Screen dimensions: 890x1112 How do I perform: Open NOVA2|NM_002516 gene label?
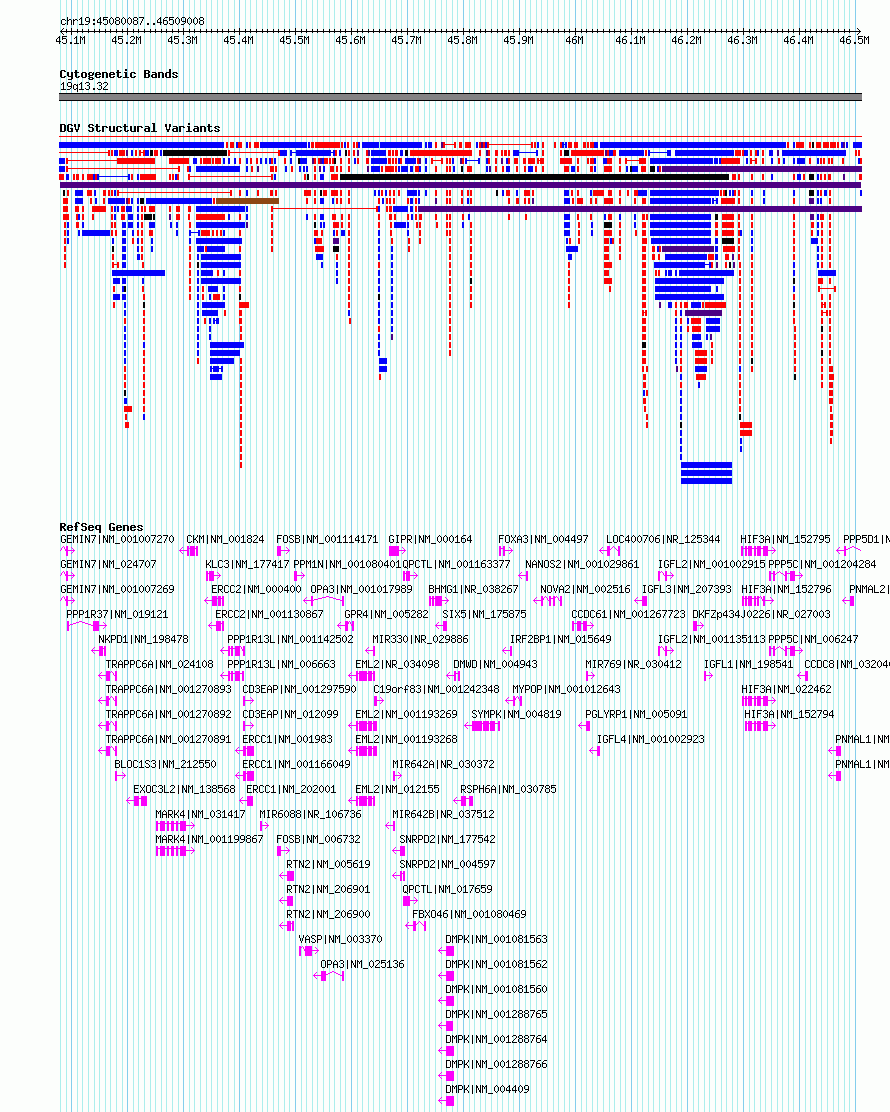(x=585, y=589)
